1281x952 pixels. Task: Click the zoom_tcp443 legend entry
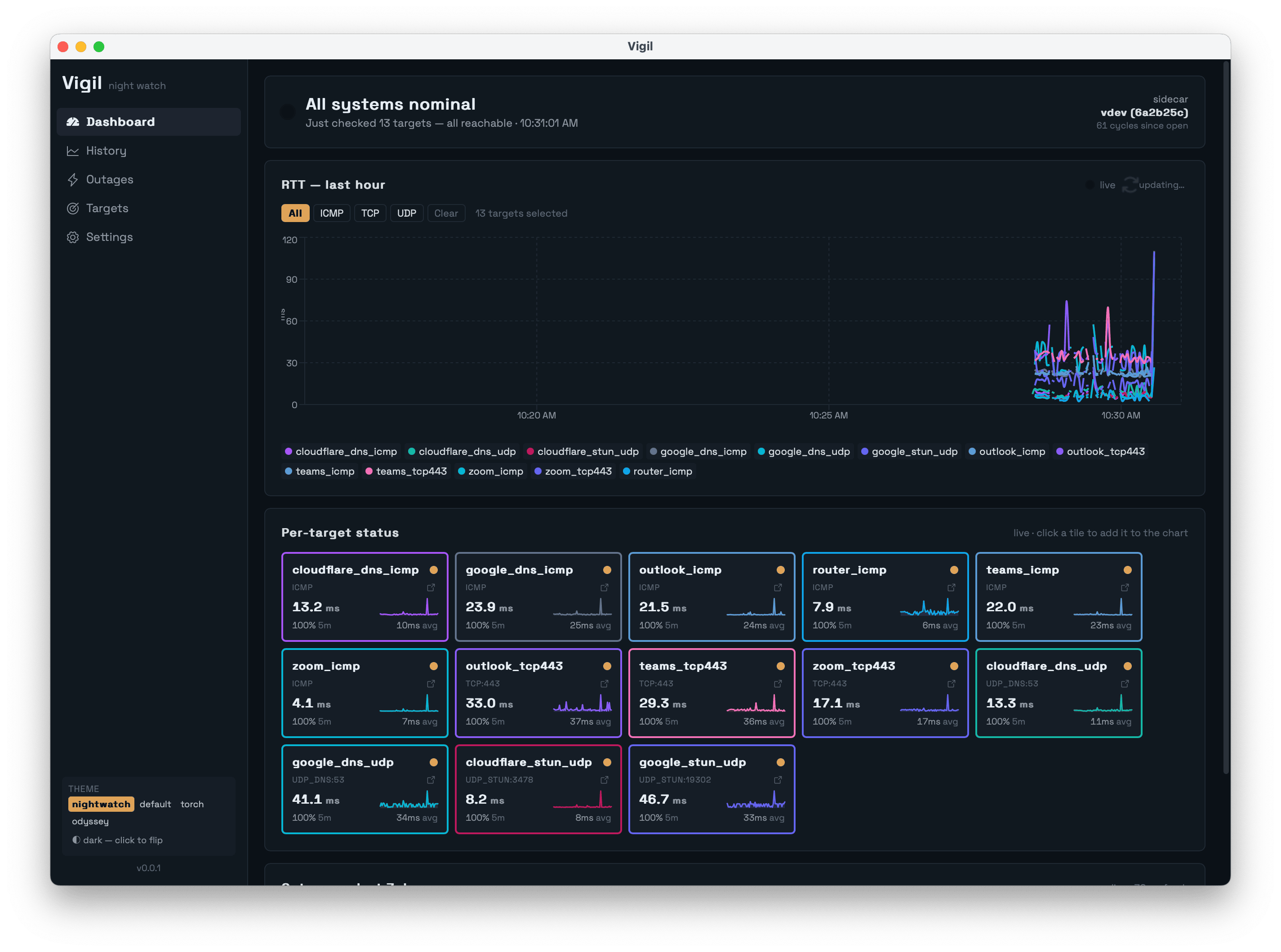tap(573, 472)
